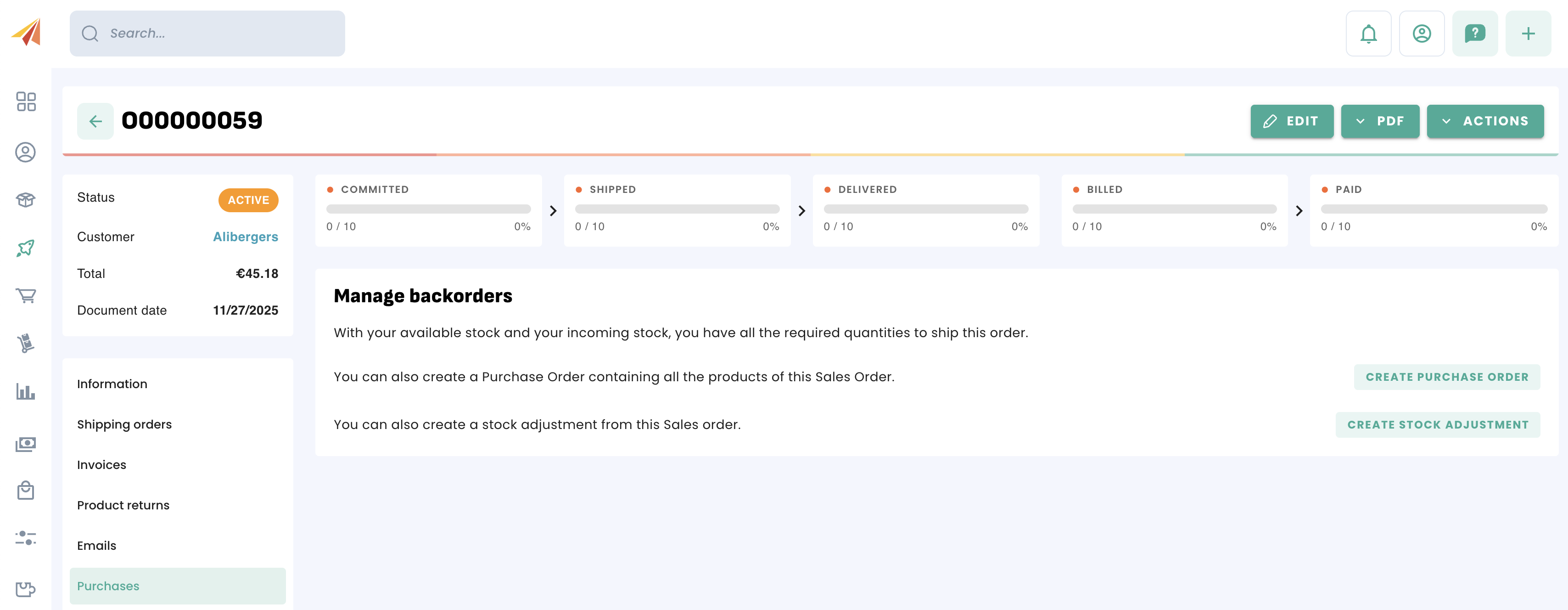The image size is (1568, 610).
Task: Open the shopping cart sidebar icon
Action: click(26, 295)
